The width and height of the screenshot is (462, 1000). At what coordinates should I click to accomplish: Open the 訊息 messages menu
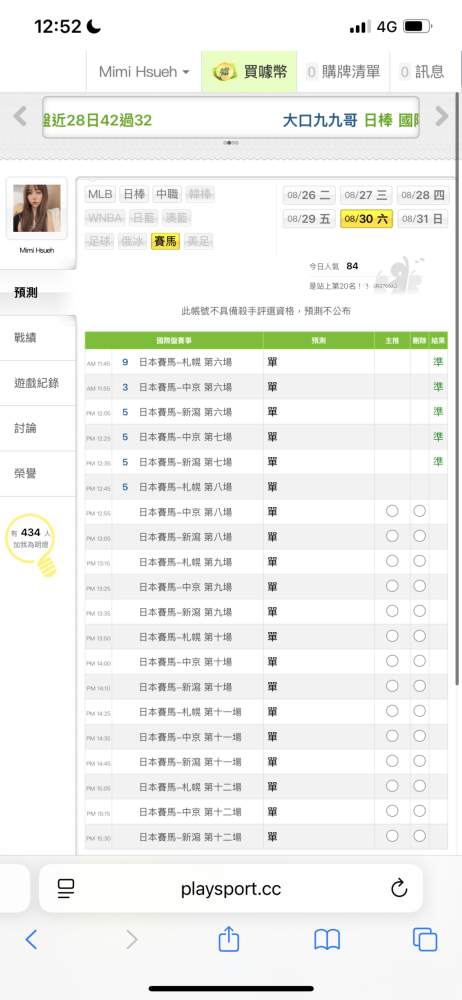tap(422, 72)
